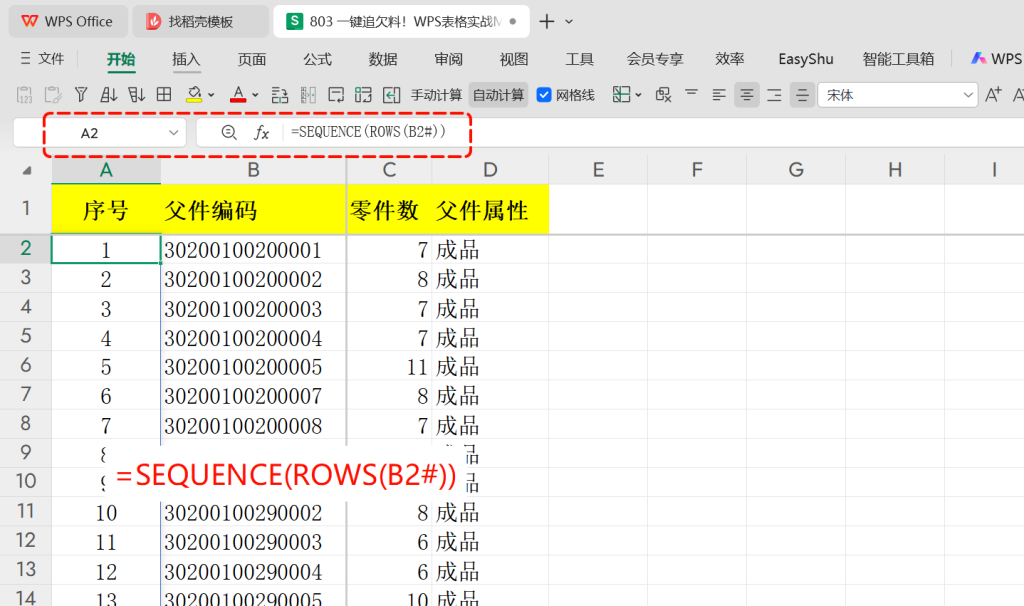Open the fill color dropdown arrow
The width and height of the screenshot is (1024, 606).
coord(211,95)
